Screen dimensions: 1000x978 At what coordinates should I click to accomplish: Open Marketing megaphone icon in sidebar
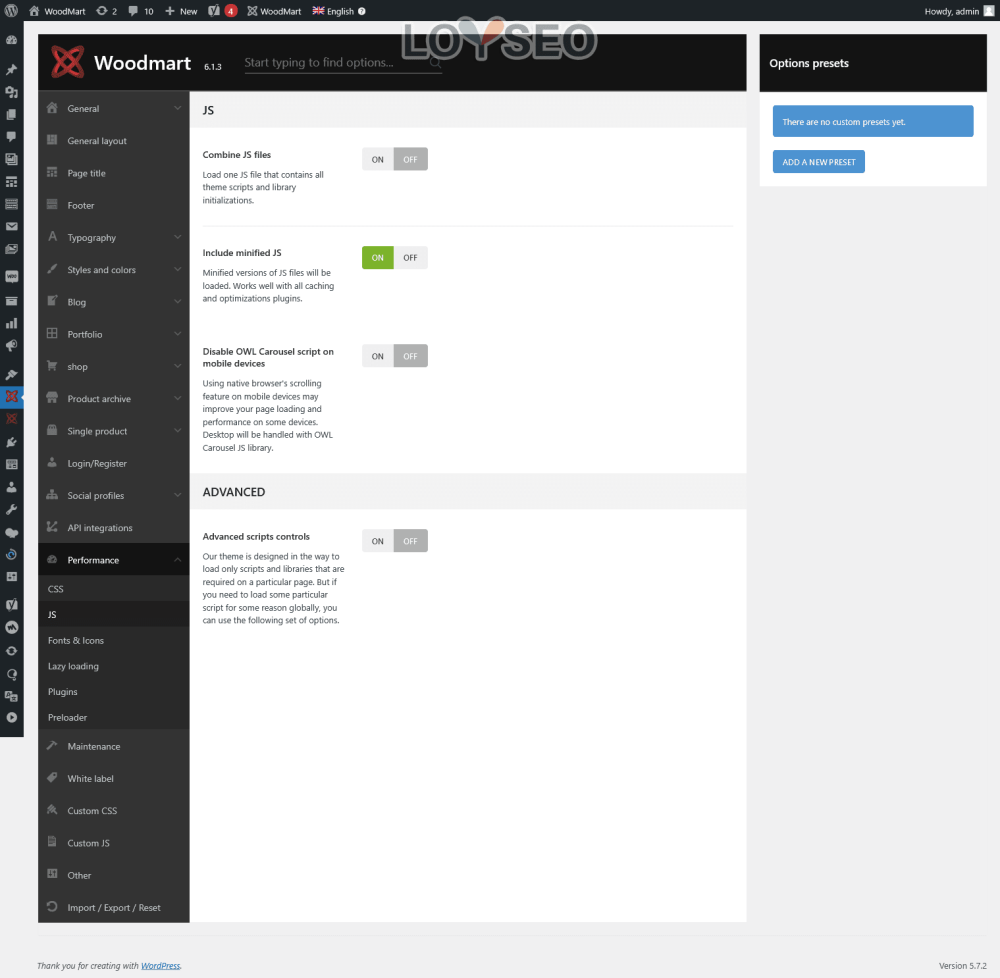(11, 346)
